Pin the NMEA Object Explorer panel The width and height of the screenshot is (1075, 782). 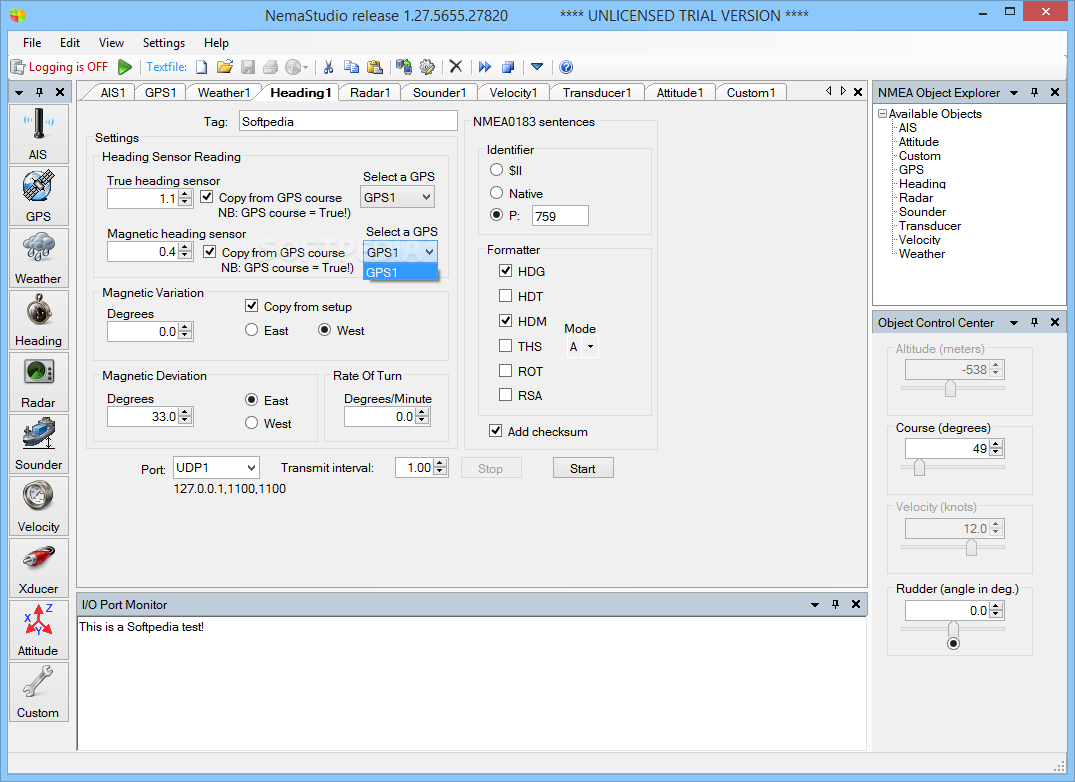(x=1034, y=92)
